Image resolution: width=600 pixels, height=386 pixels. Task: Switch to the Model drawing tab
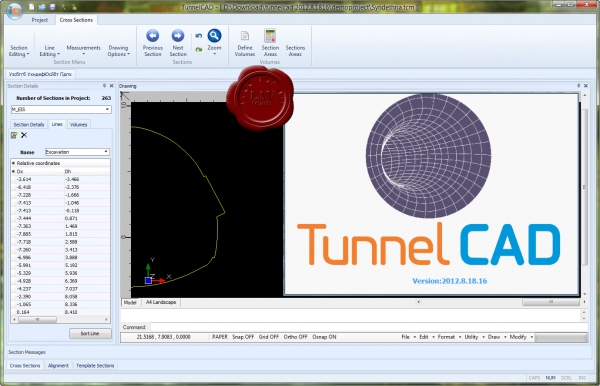click(130, 302)
